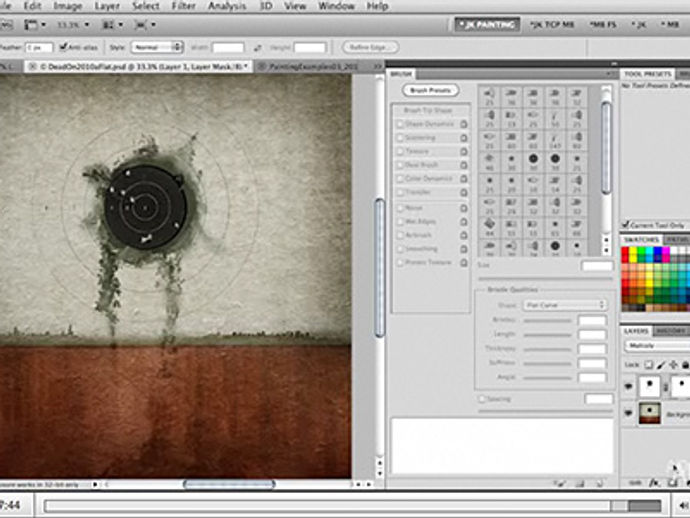690x518 pixels.
Task: Uncheck Current Tool Only
Action: pyautogui.click(x=626, y=224)
